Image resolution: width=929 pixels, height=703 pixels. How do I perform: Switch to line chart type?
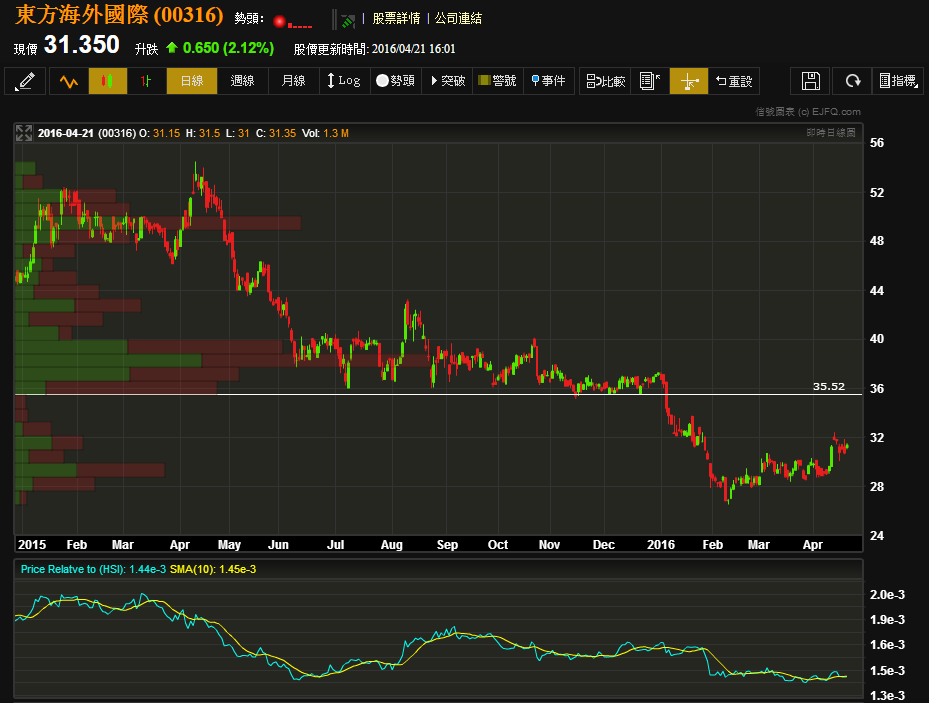pyautogui.click(x=69, y=81)
